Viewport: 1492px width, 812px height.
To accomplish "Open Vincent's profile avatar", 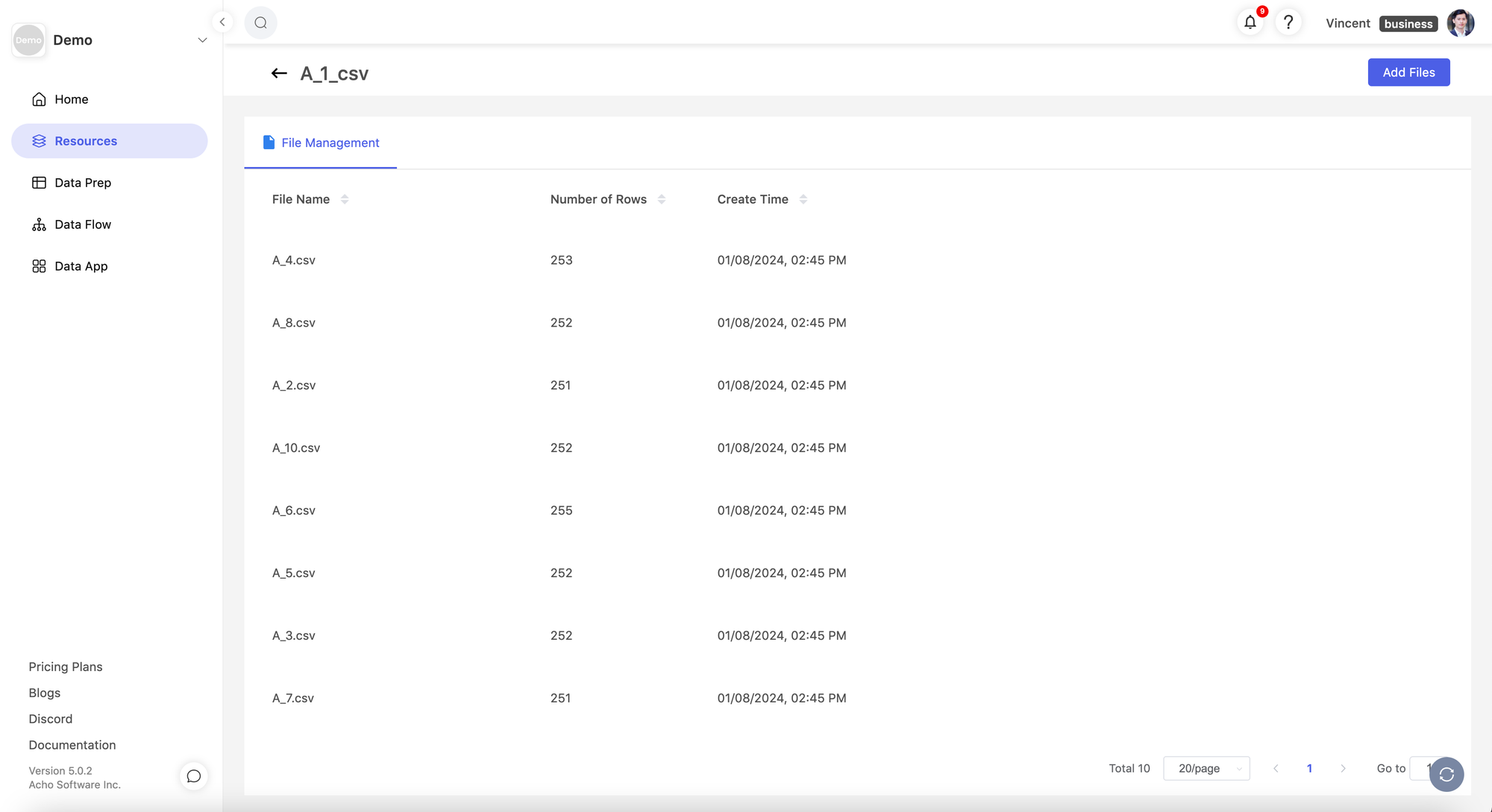I will pos(1460,23).
